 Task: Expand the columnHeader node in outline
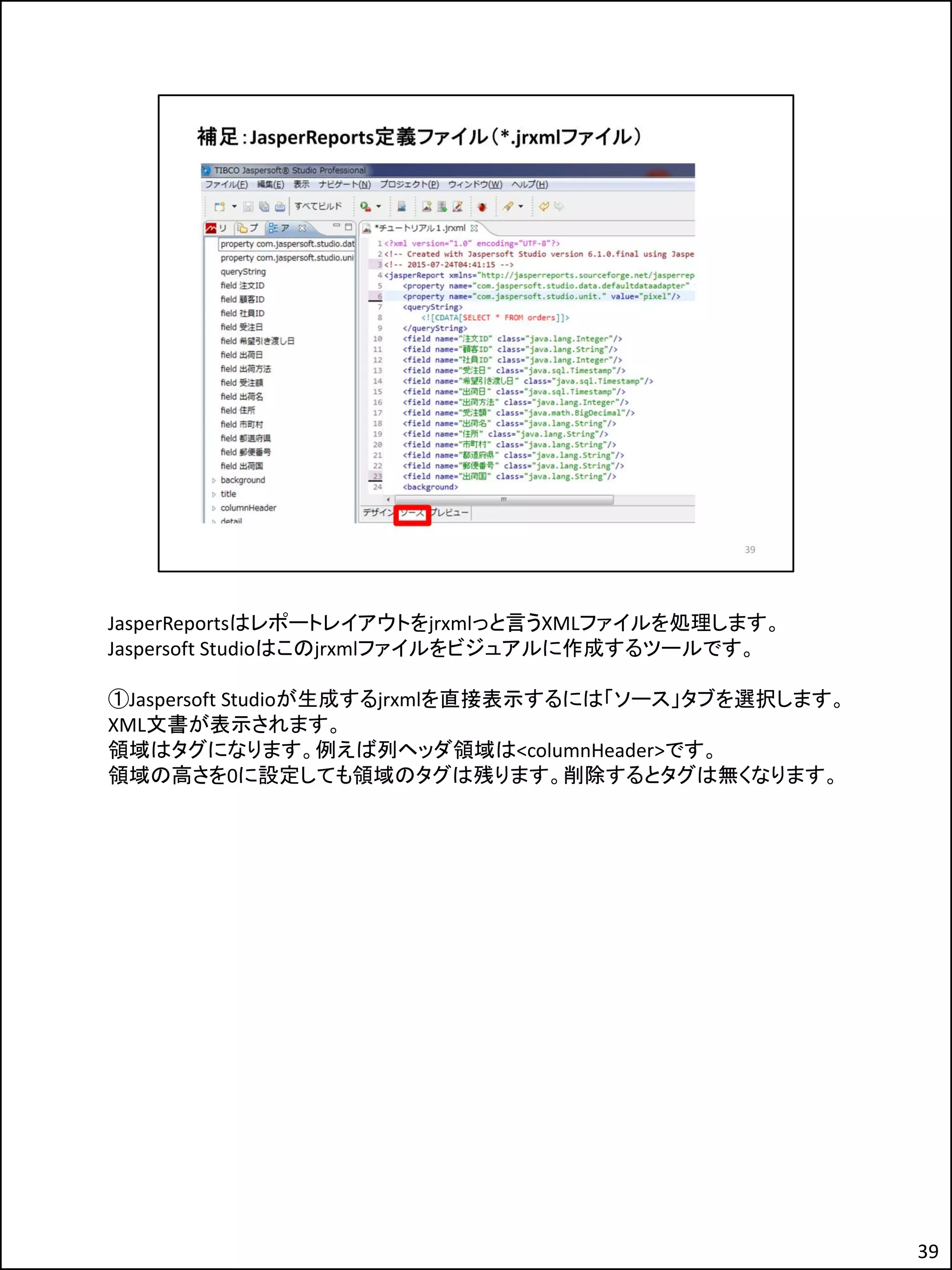pos(213,508)
